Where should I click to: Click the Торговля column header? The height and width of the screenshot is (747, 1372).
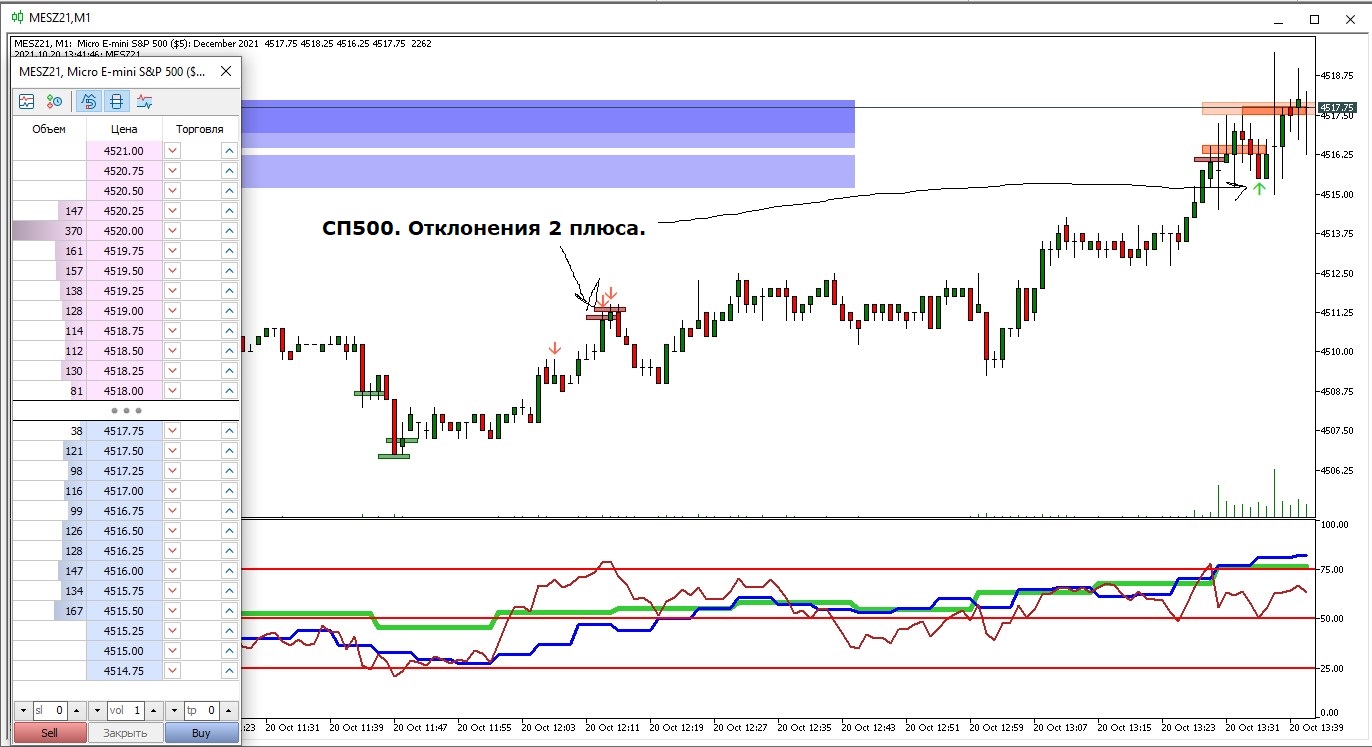click(200, 129)
